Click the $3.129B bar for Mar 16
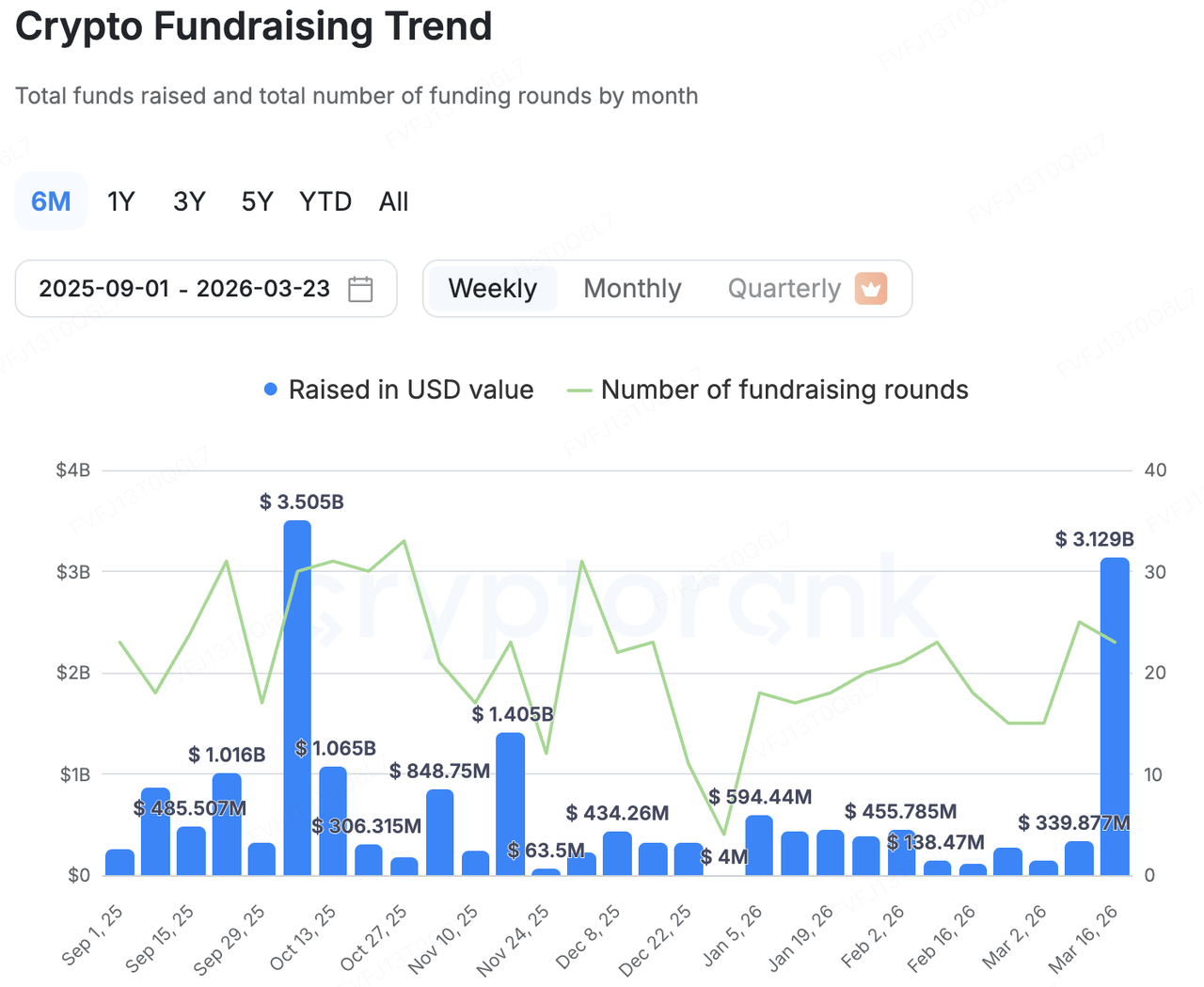Image resolution: width=1204 pixels, height=987 pixels. [x=1115, y=715]
